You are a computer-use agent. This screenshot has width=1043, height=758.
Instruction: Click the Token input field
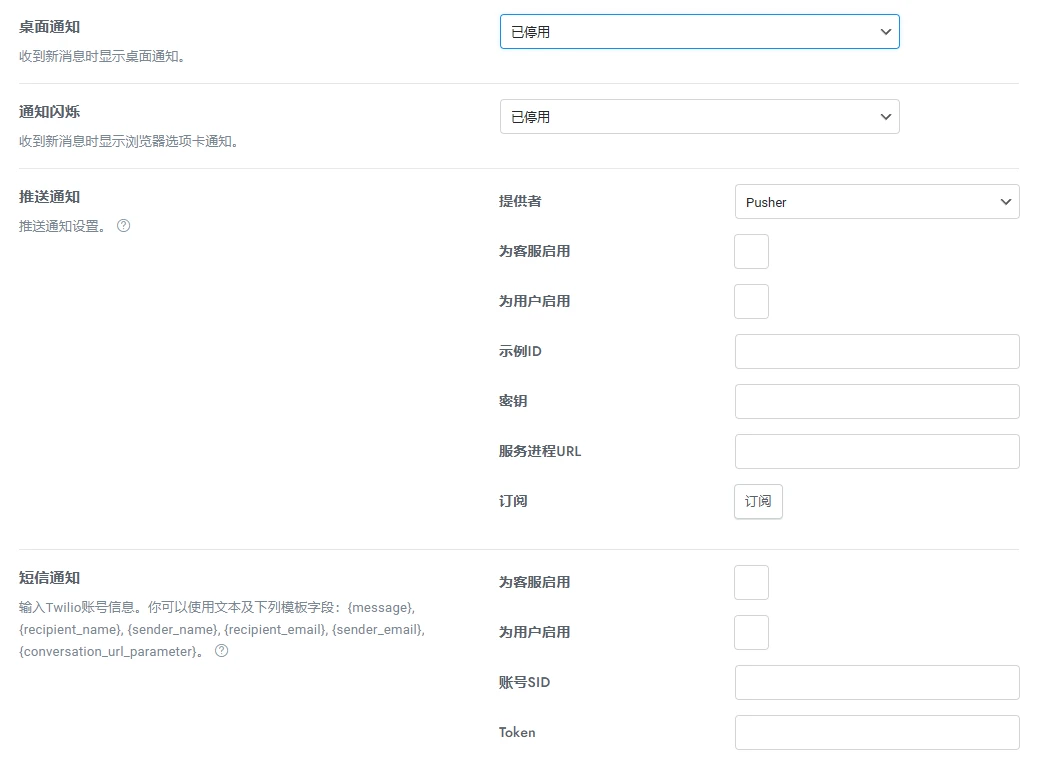877,732
